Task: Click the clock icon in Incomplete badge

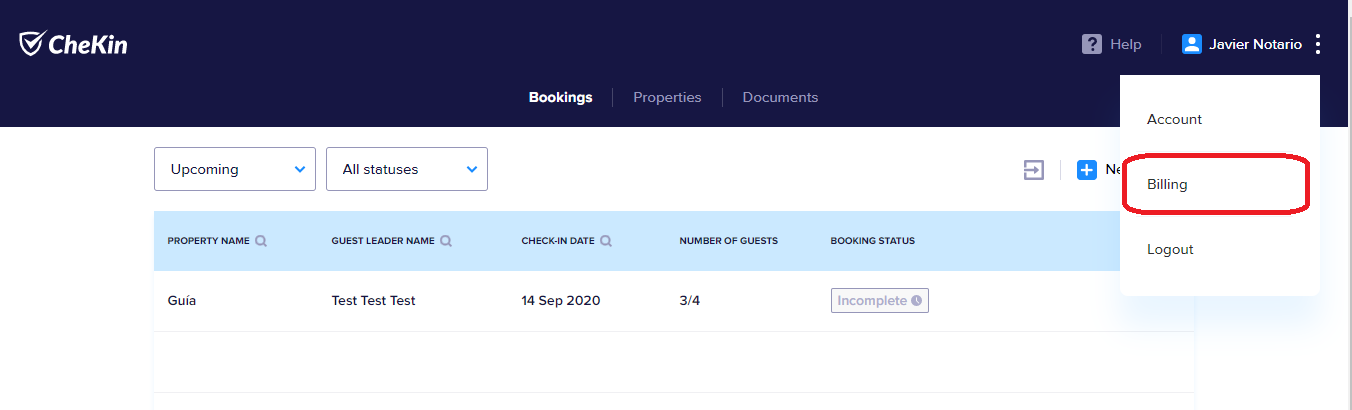Action: click(x=916, y=301)
